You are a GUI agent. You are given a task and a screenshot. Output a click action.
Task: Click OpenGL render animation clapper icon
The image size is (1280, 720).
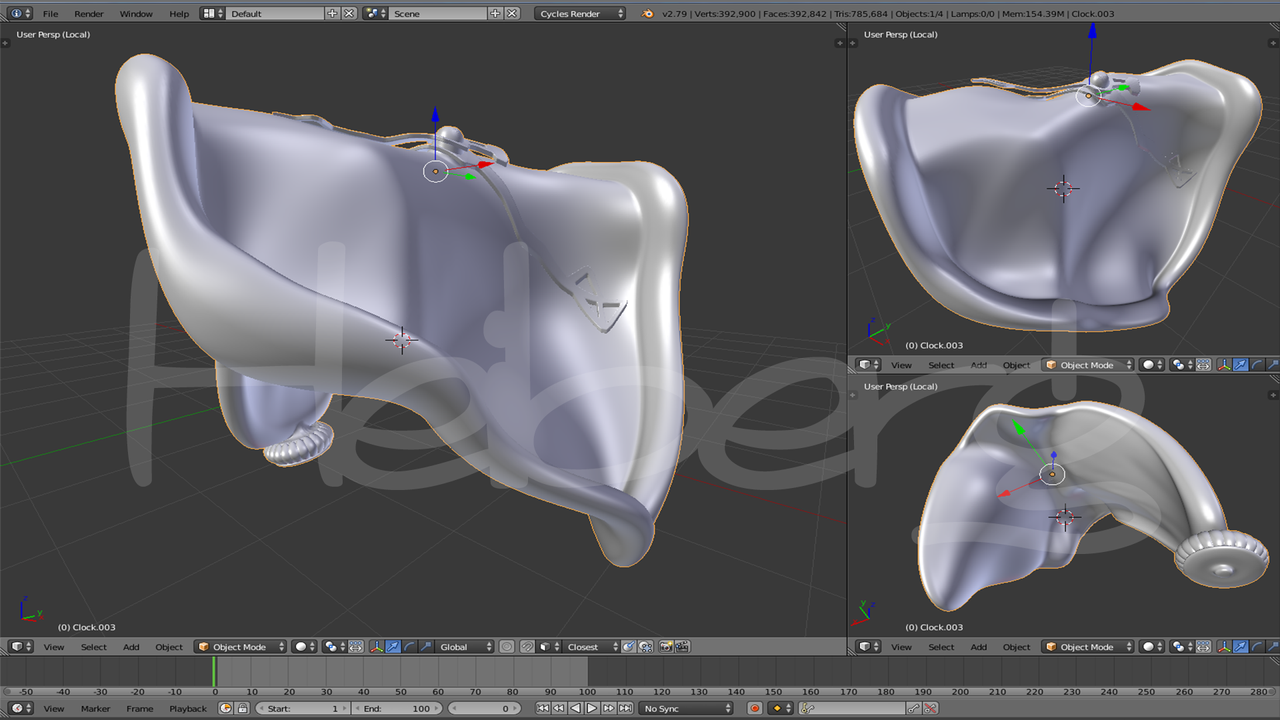[682, 647]
